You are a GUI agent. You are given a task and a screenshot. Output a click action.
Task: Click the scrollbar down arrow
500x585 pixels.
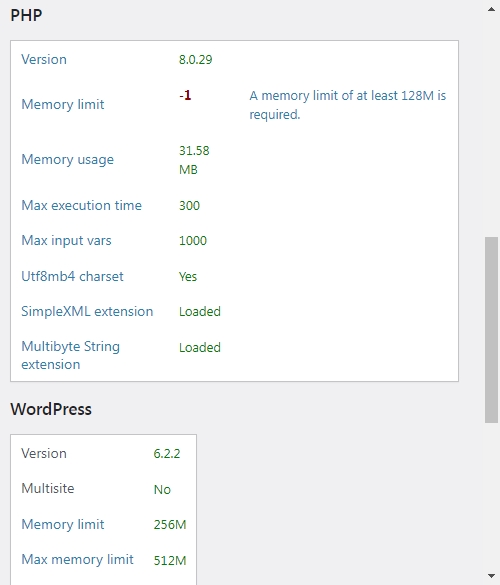[x=491, y=576]
